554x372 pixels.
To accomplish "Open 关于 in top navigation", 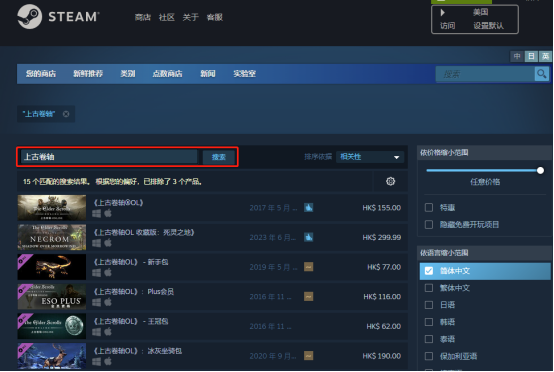I will point(190,17).
